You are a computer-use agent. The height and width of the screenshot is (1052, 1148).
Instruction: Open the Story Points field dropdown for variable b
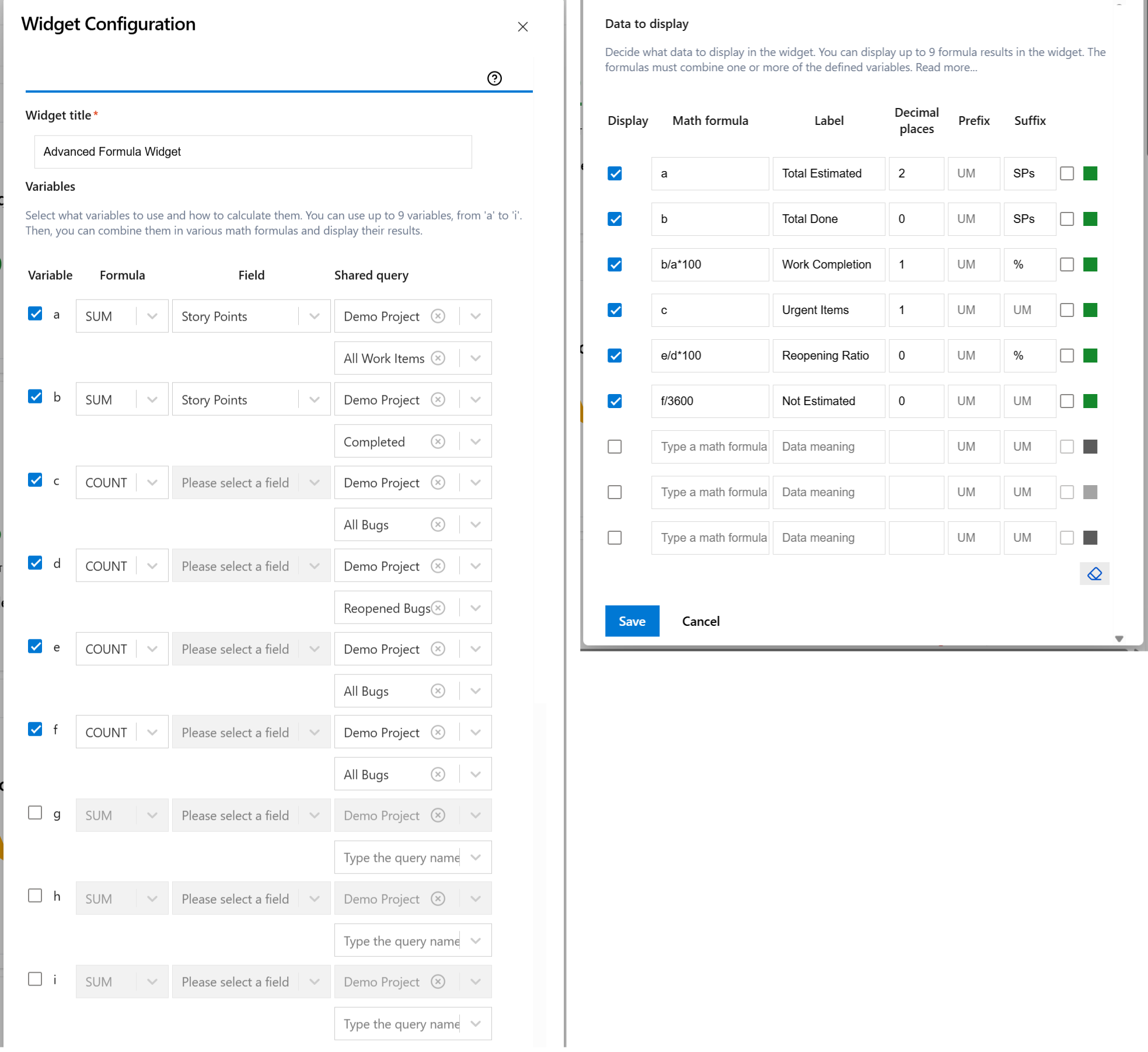coord(314,399)
